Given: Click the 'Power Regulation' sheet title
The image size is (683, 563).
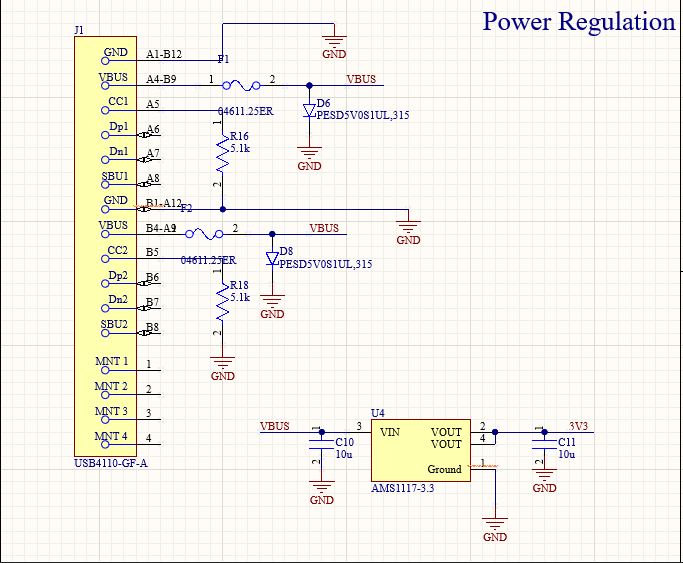Looking at the screenshot, I should click(x=579, y=22).
